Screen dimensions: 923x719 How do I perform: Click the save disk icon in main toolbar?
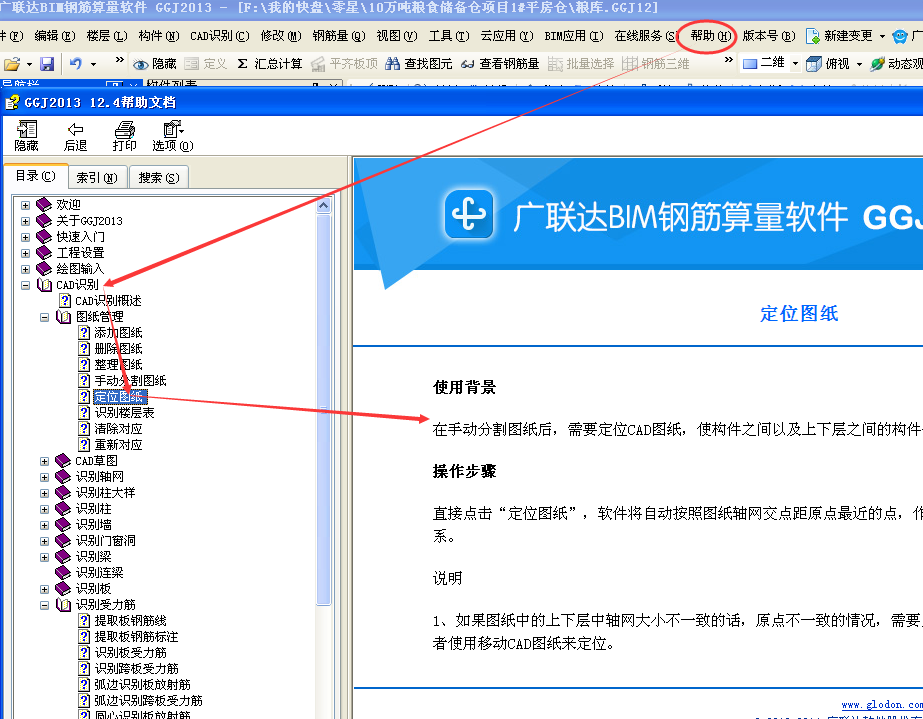click(x=47, y=64)
